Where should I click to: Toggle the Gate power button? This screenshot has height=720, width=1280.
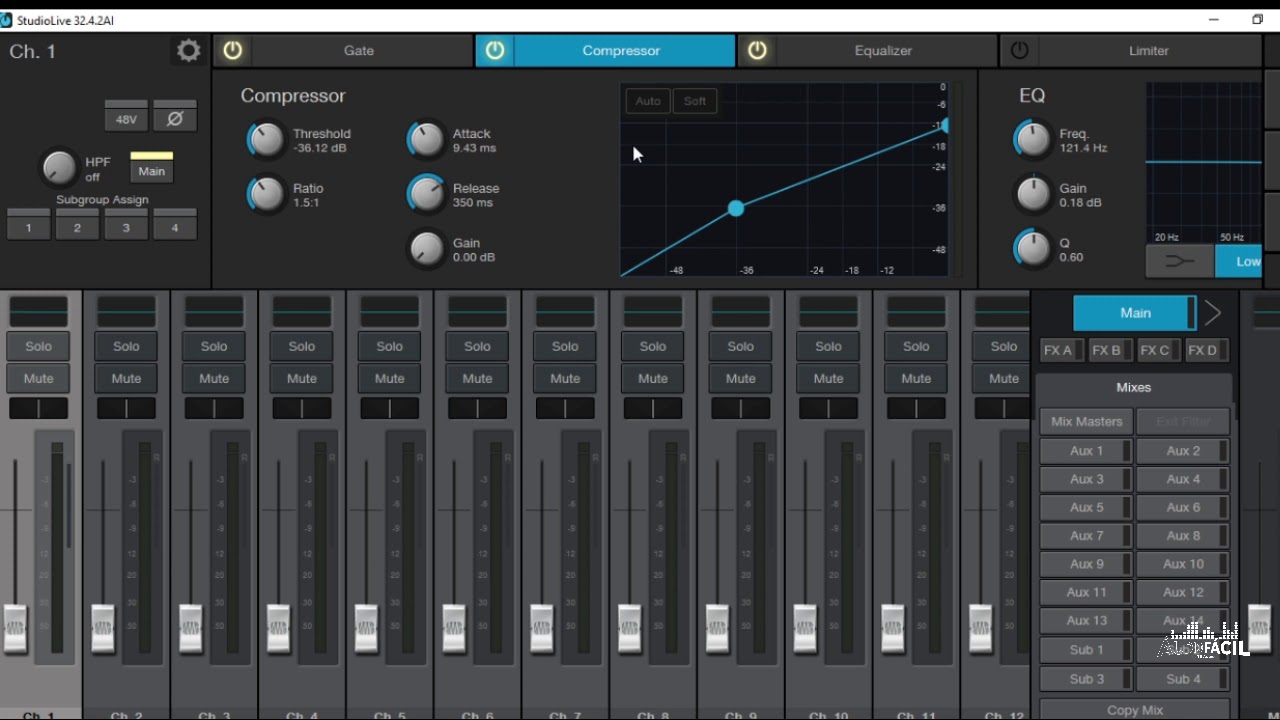pyautogui.click(x=232, y=51)
